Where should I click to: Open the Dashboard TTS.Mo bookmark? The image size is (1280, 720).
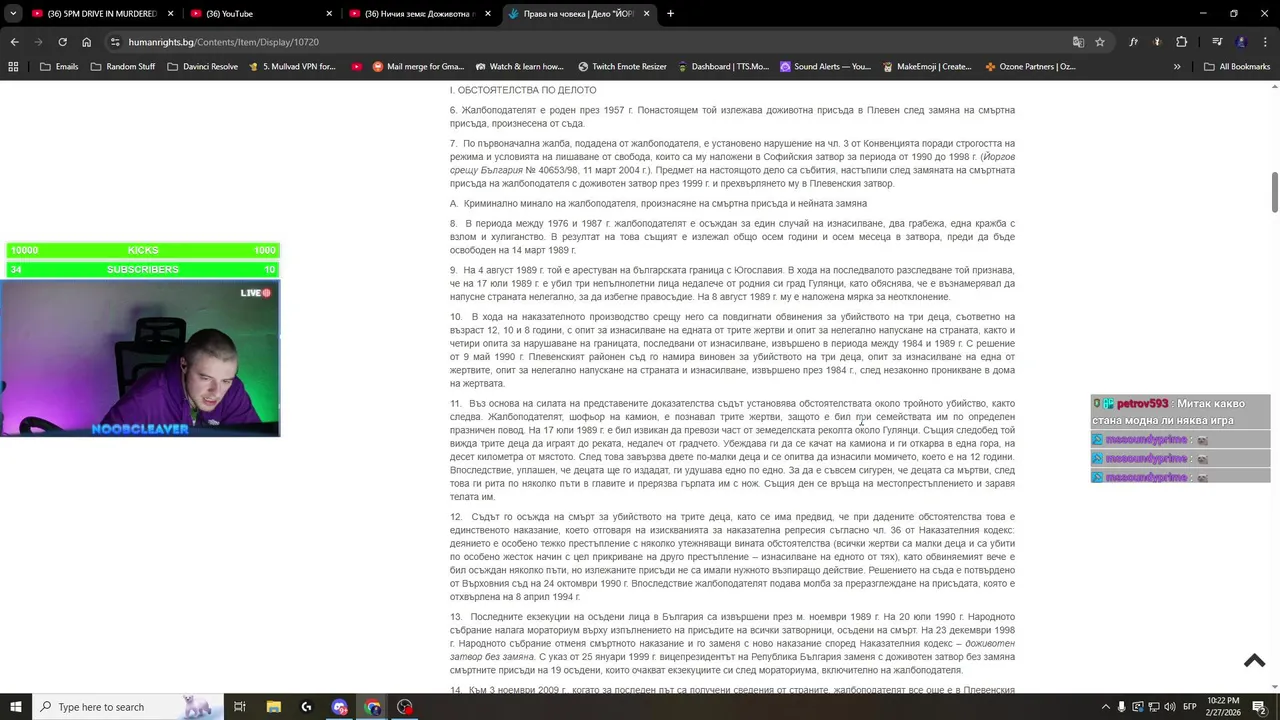[723, 67]
